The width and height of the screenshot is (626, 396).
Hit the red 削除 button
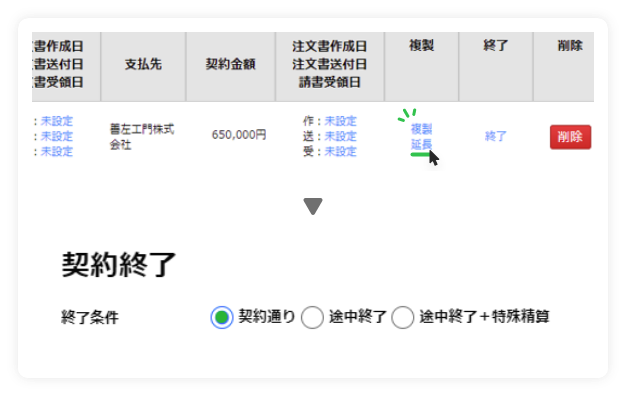pos(570,137)
